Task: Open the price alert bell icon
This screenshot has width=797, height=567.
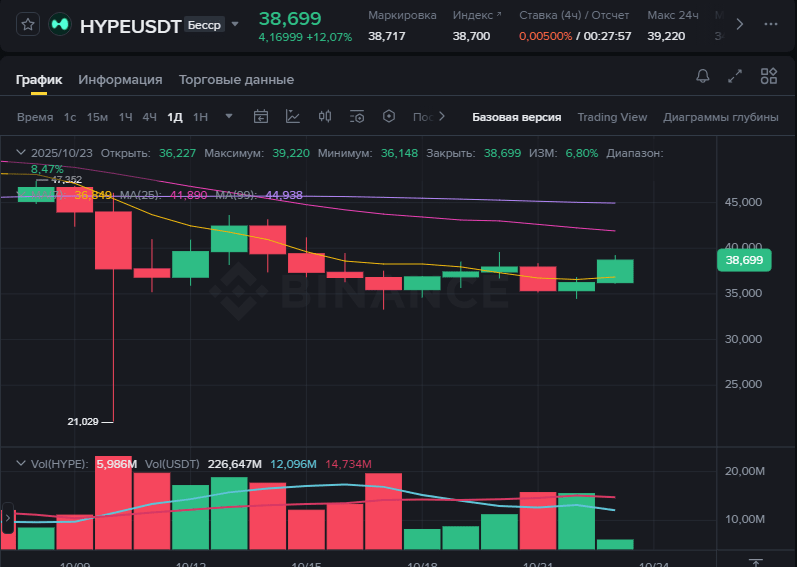Action: (x=702, y=76)
